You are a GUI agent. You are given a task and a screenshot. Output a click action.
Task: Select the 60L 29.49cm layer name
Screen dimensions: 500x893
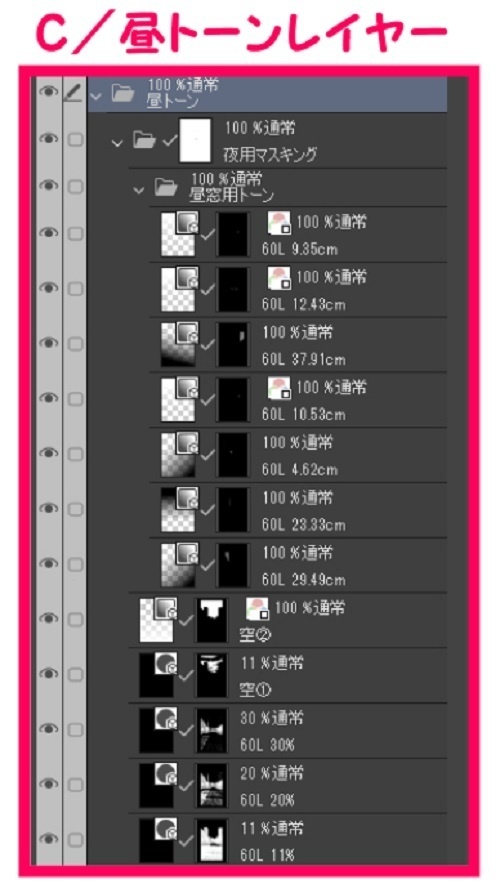pyautogui.click(x=304, y=580)
